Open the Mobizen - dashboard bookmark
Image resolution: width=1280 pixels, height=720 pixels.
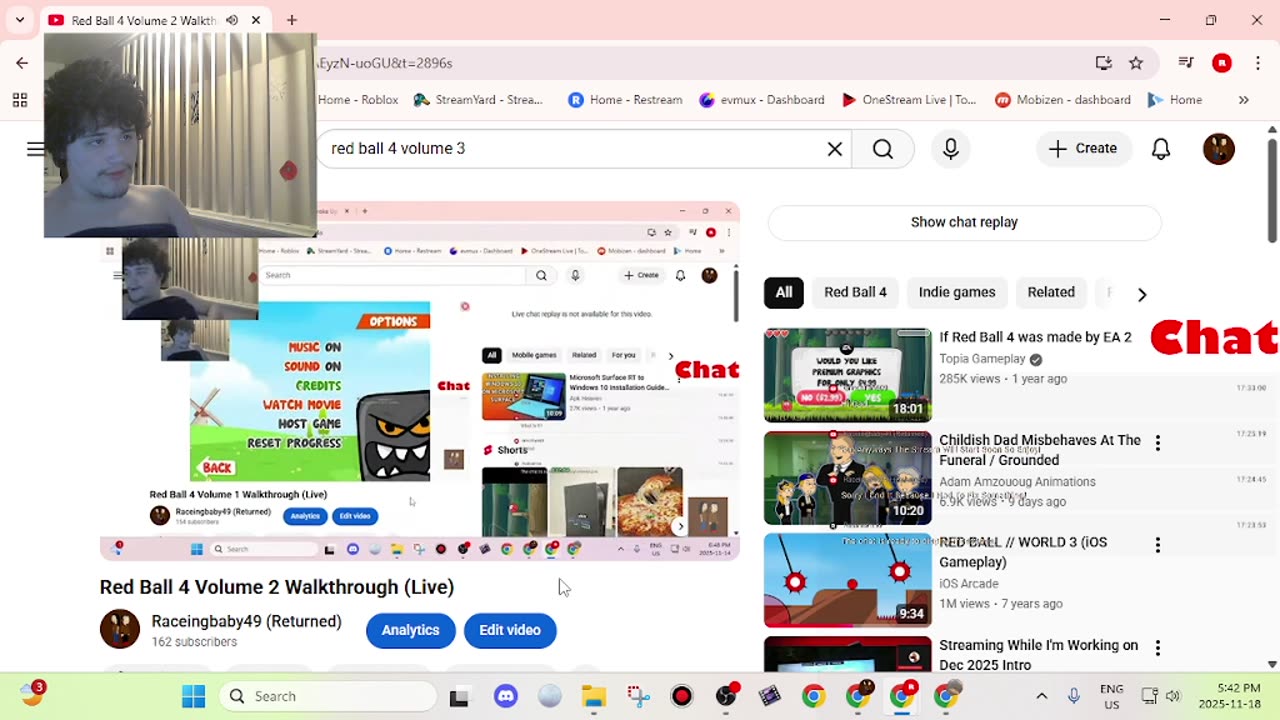click(1063, 100)
